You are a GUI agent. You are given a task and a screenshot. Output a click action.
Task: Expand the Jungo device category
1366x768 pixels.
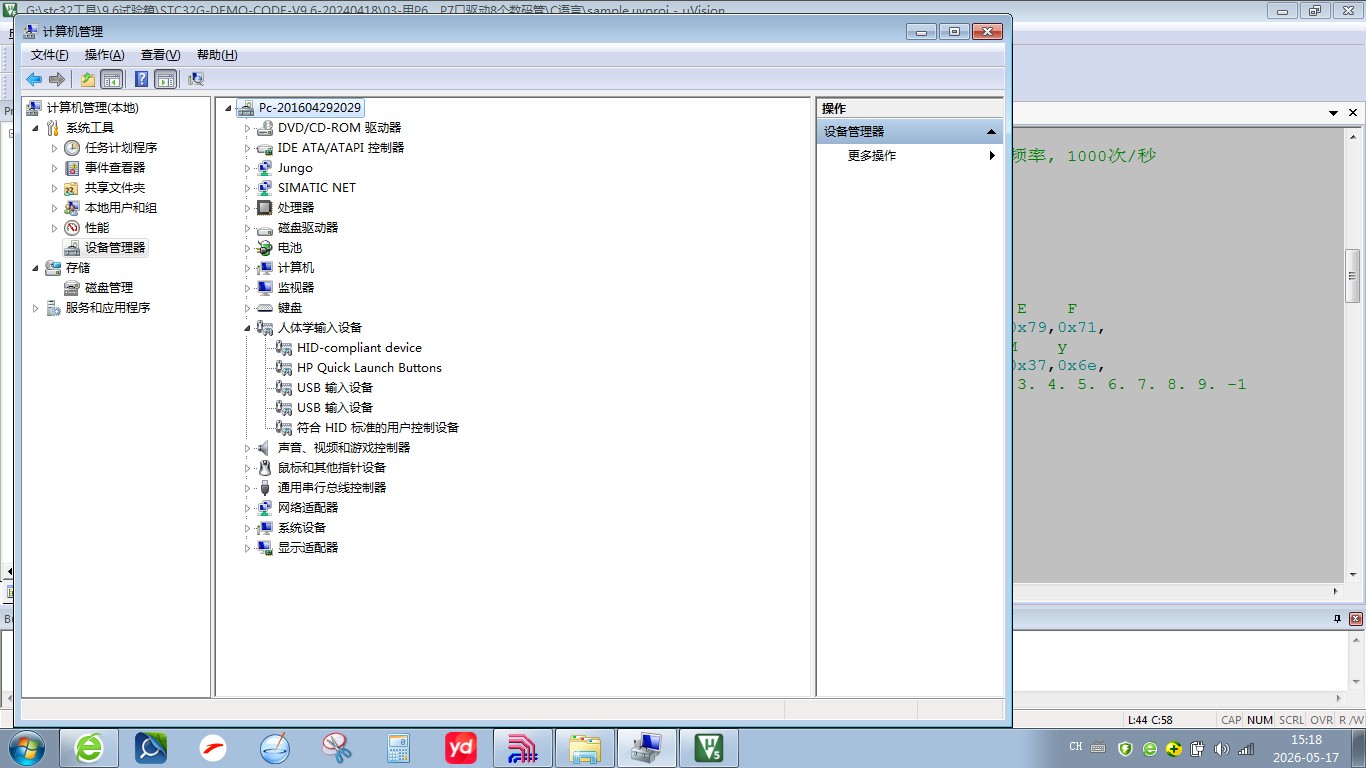248,168
